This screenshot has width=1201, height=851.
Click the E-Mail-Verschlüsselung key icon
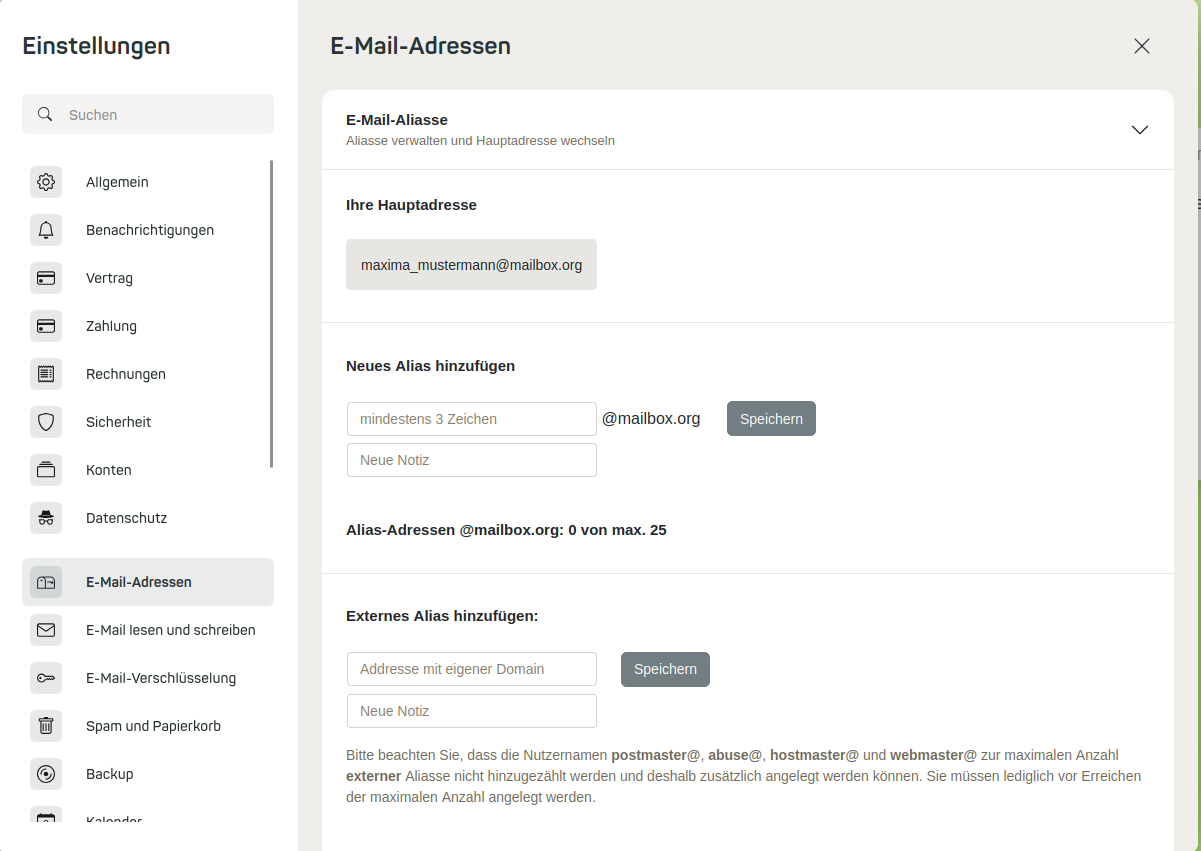pyautogui.click(x=46, y=678)
